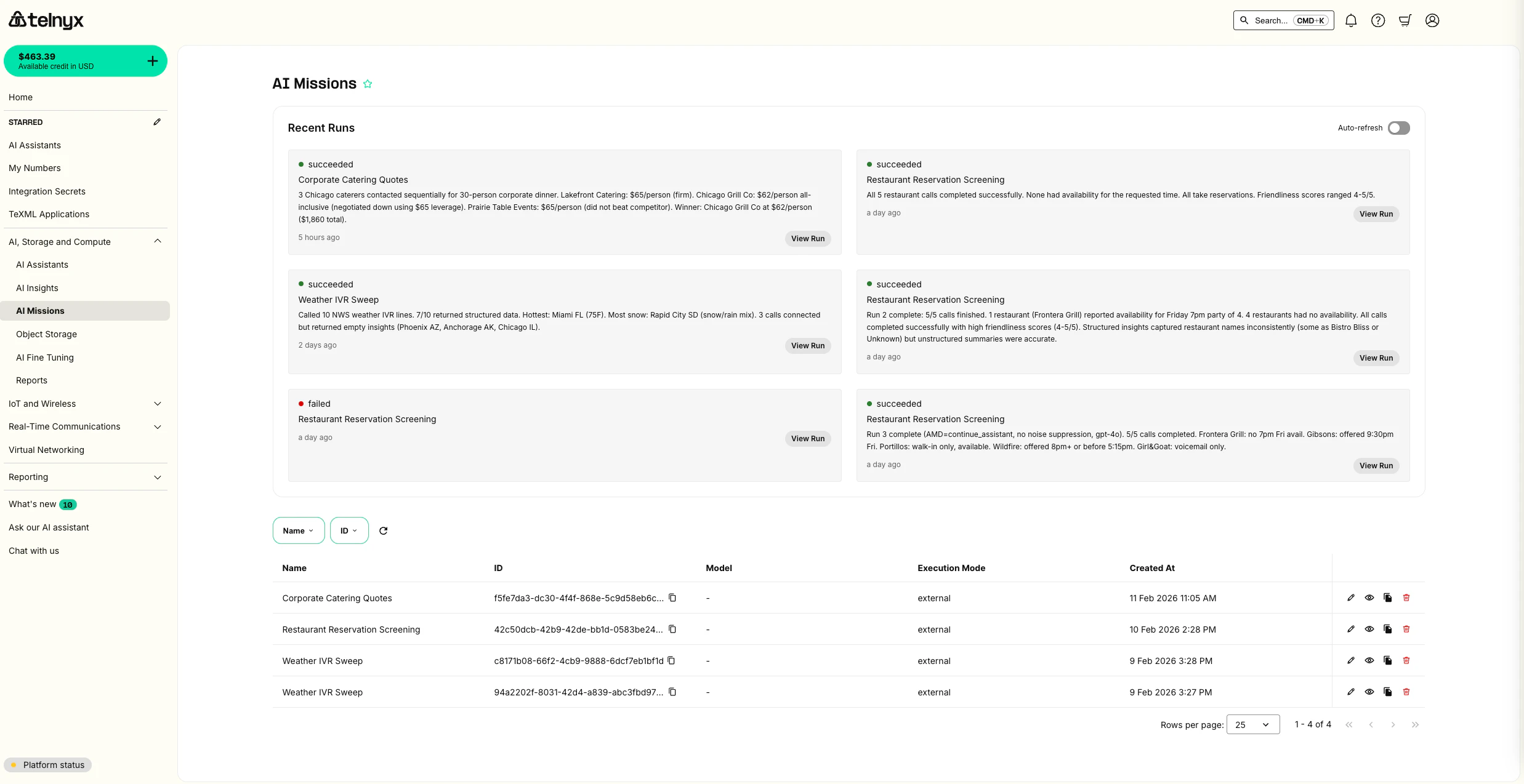Screen dimensions: 1524x784
Task: Click the Search input field
Action: coord(1271,20)
